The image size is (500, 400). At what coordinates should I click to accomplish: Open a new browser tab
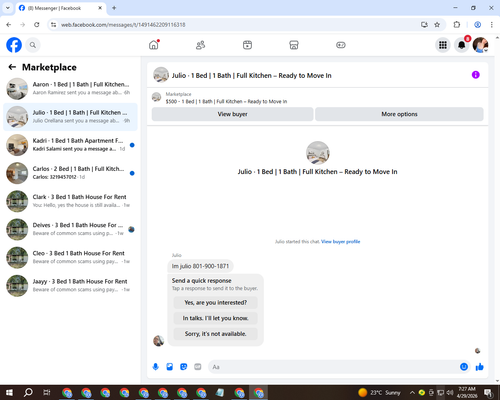114,8
